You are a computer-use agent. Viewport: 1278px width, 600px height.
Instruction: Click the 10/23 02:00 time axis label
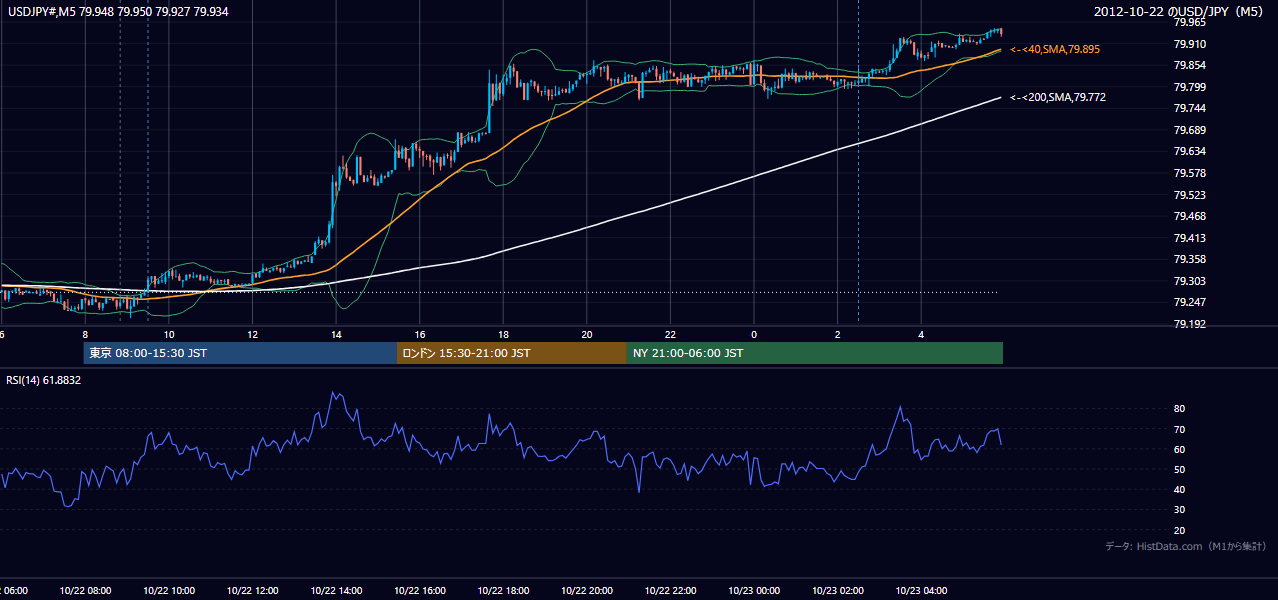[x=837, y=591]
